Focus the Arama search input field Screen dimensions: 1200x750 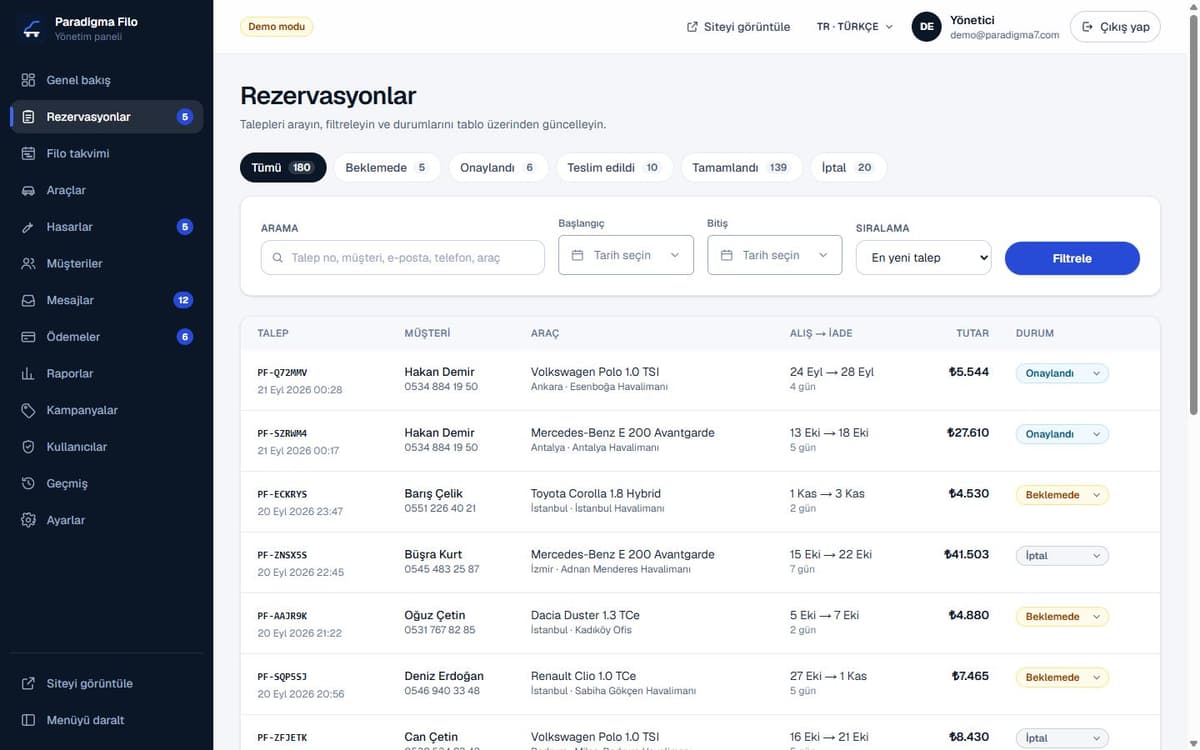[403, 258]
